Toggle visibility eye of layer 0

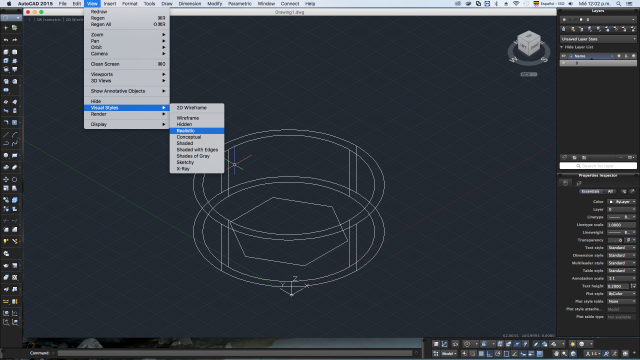(x=564, y=63)
